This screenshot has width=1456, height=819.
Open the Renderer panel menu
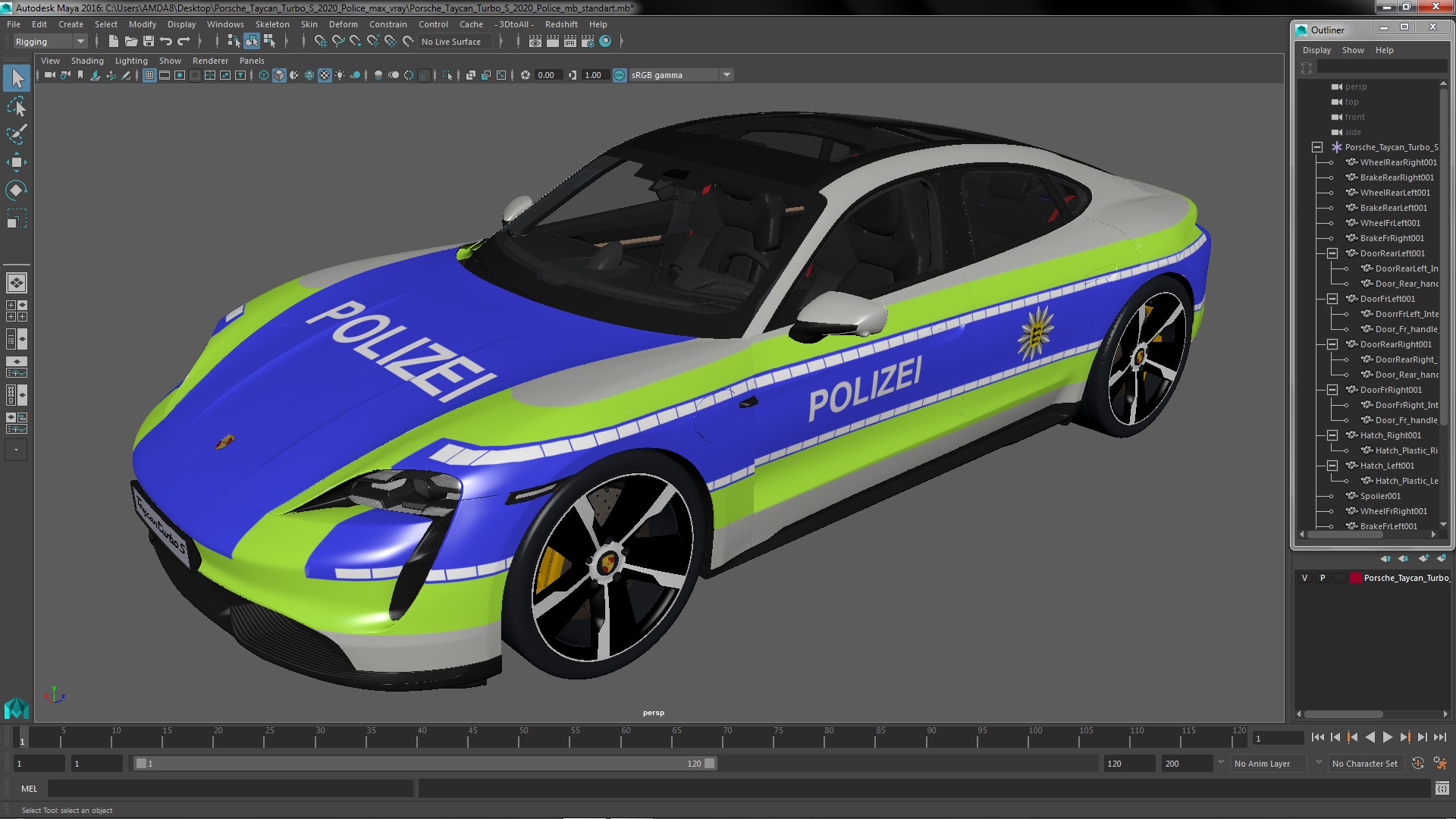point(210,61)
